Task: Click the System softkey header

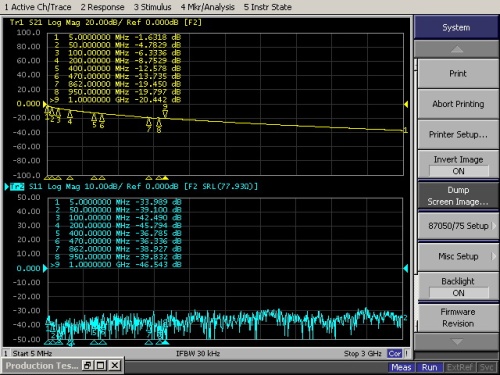Action: pyautogui.click(x=456, y=27)
